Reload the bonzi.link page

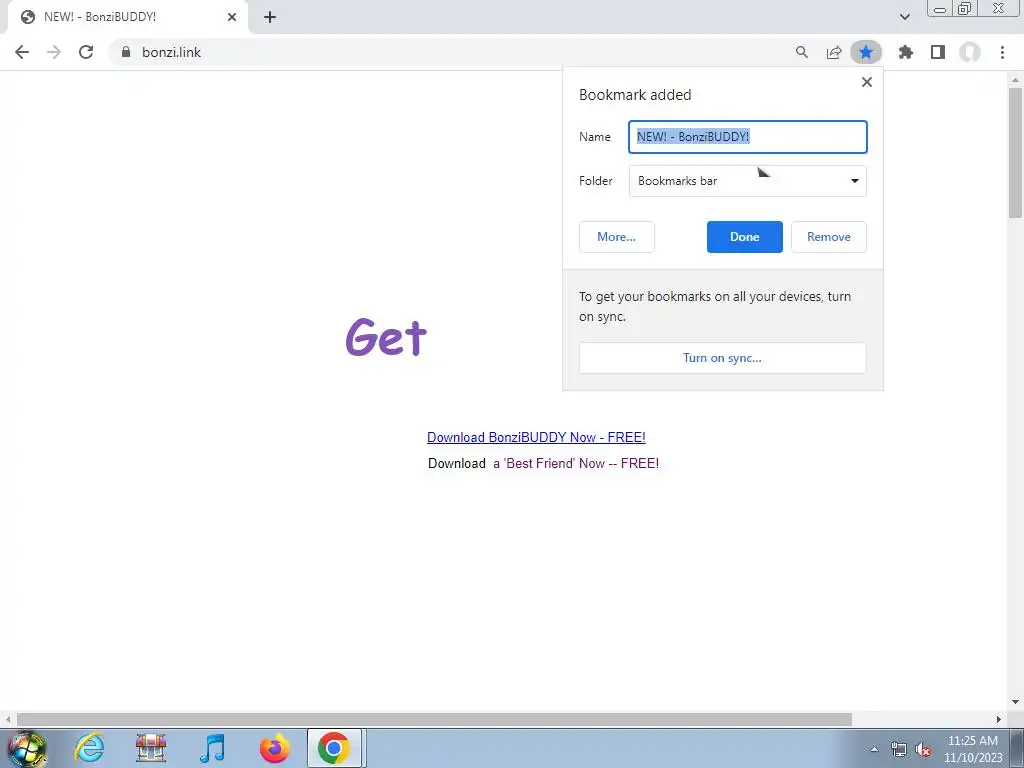click(x=86, y=52)
